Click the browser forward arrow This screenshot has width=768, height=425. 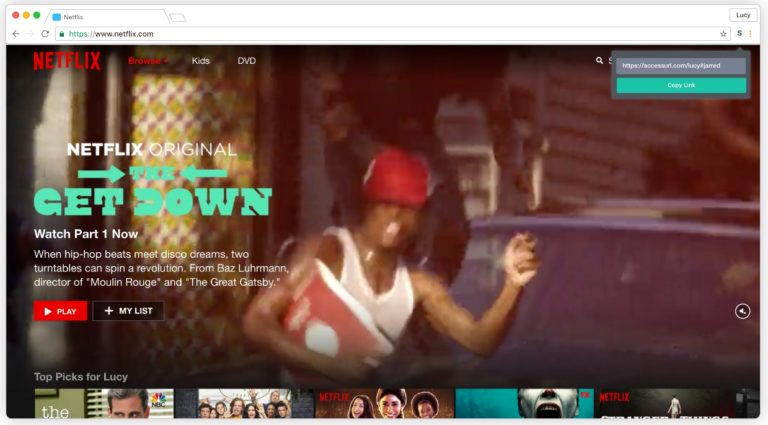point(30,34)
